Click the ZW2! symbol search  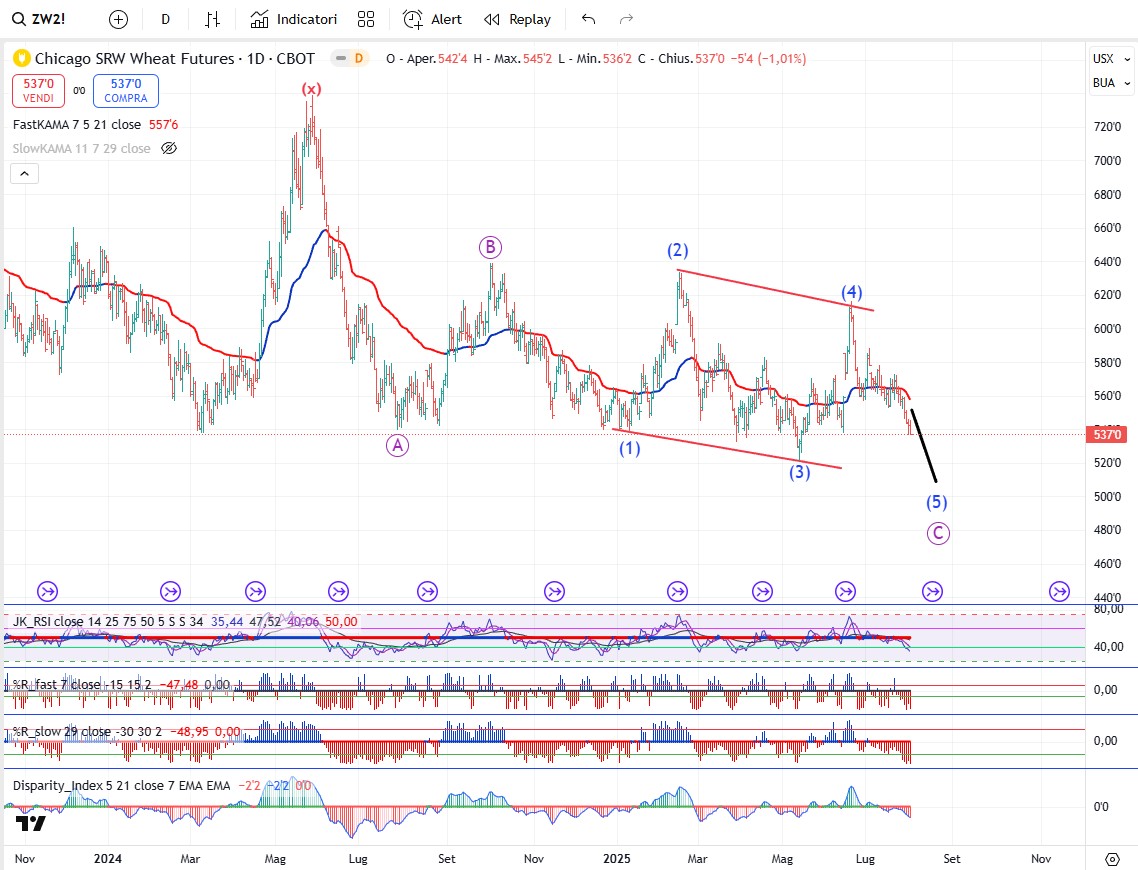(x=50, y=19)
